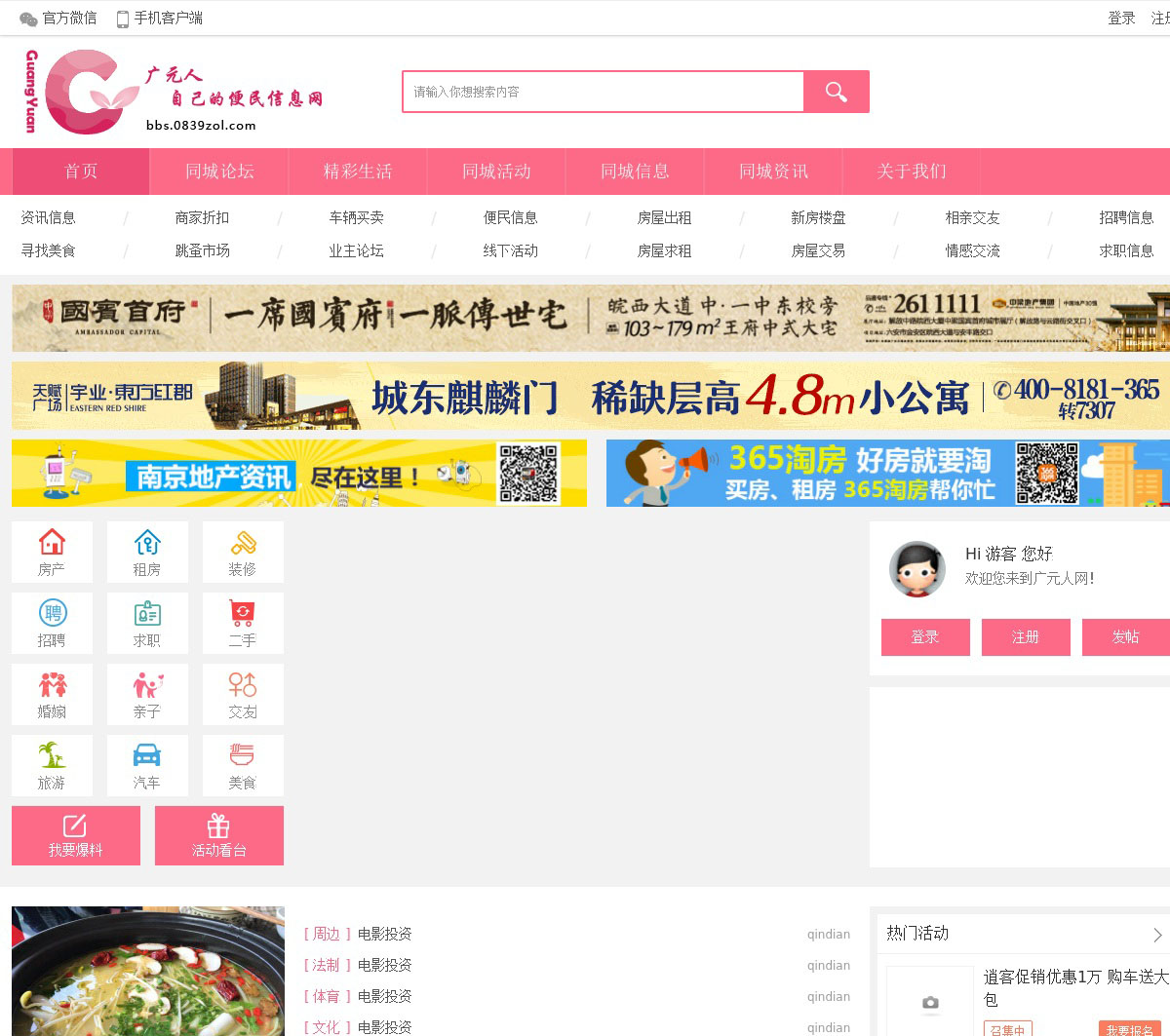
Task: Open the 二手 second-hand category icon
Action: coord(243,623)
